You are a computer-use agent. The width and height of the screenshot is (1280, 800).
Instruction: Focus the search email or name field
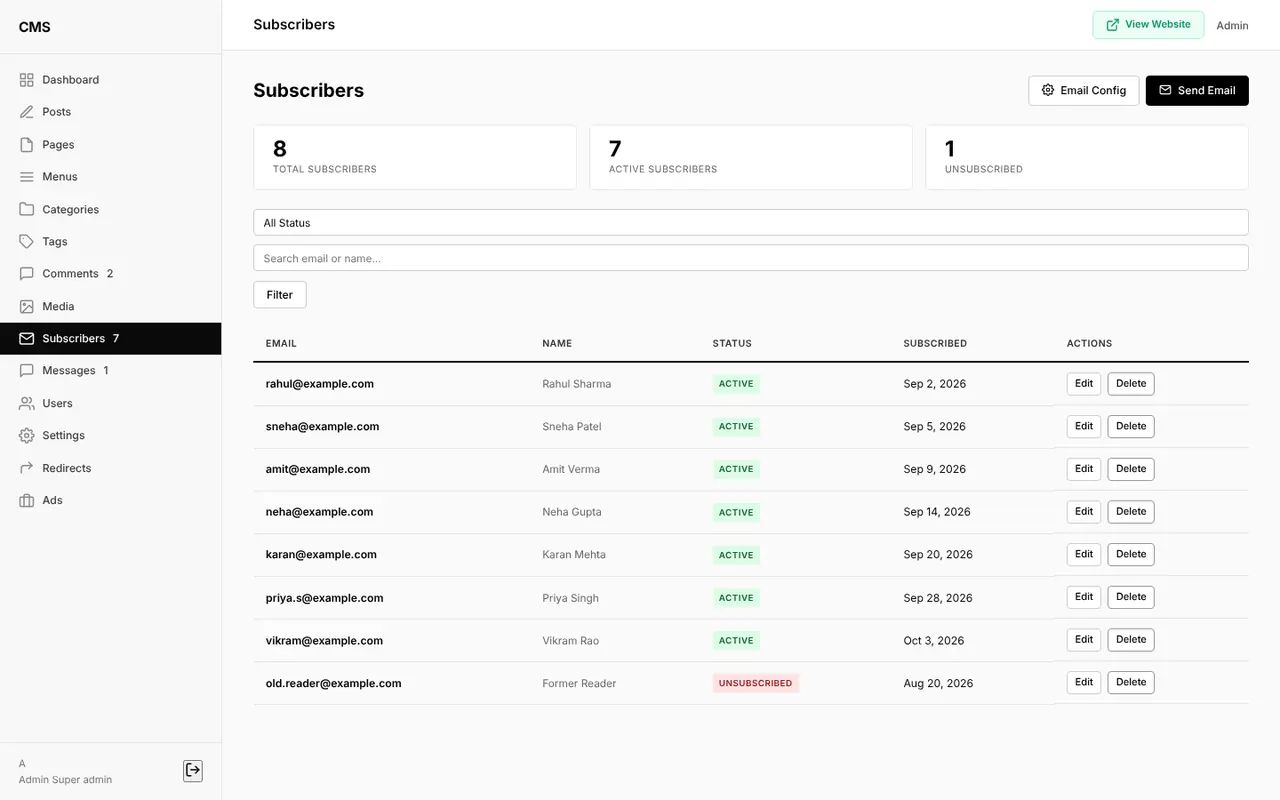(751, 258)
